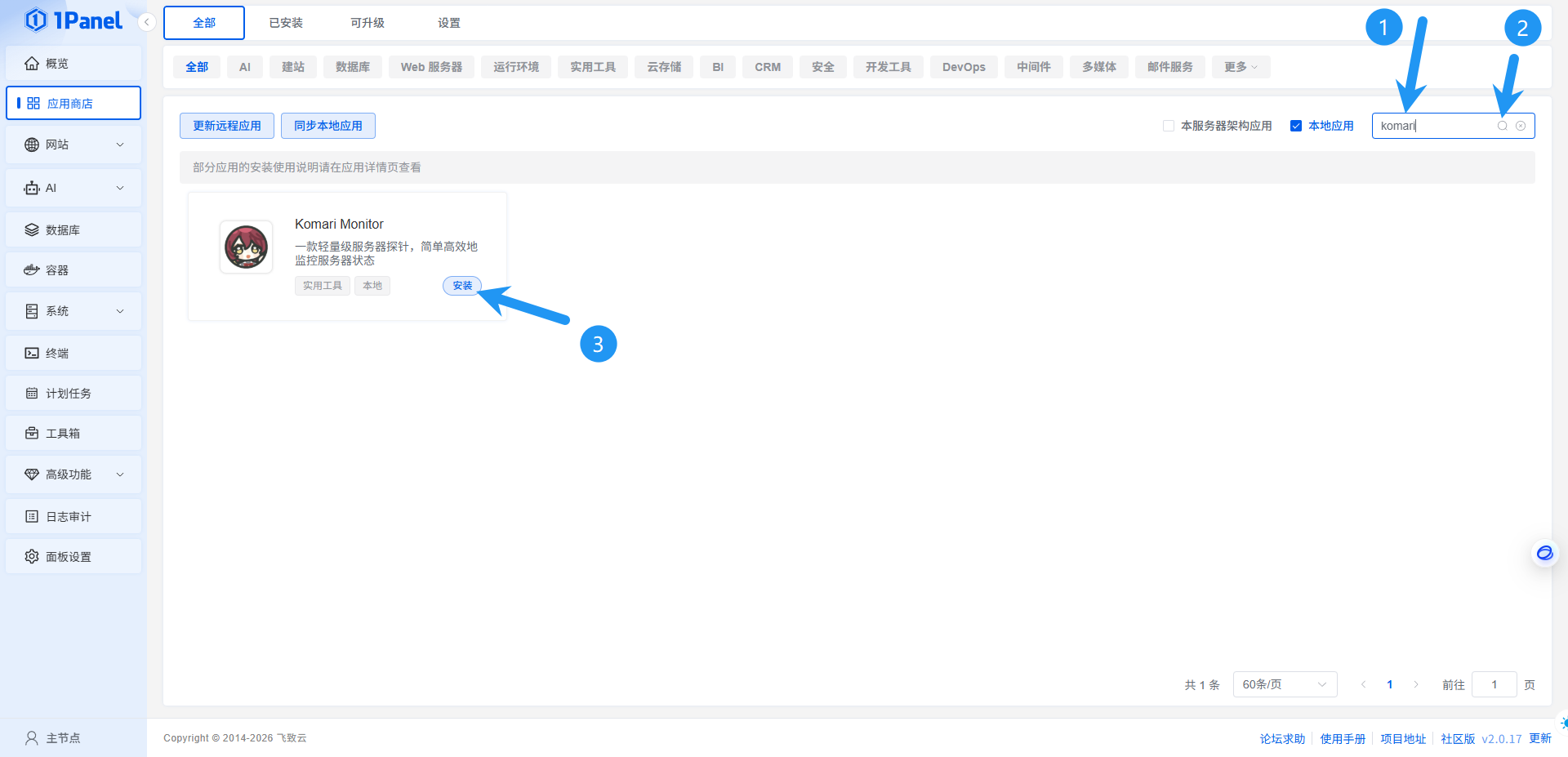
Task: Open the 60 per page dropdown
Action: point(1284,684)
